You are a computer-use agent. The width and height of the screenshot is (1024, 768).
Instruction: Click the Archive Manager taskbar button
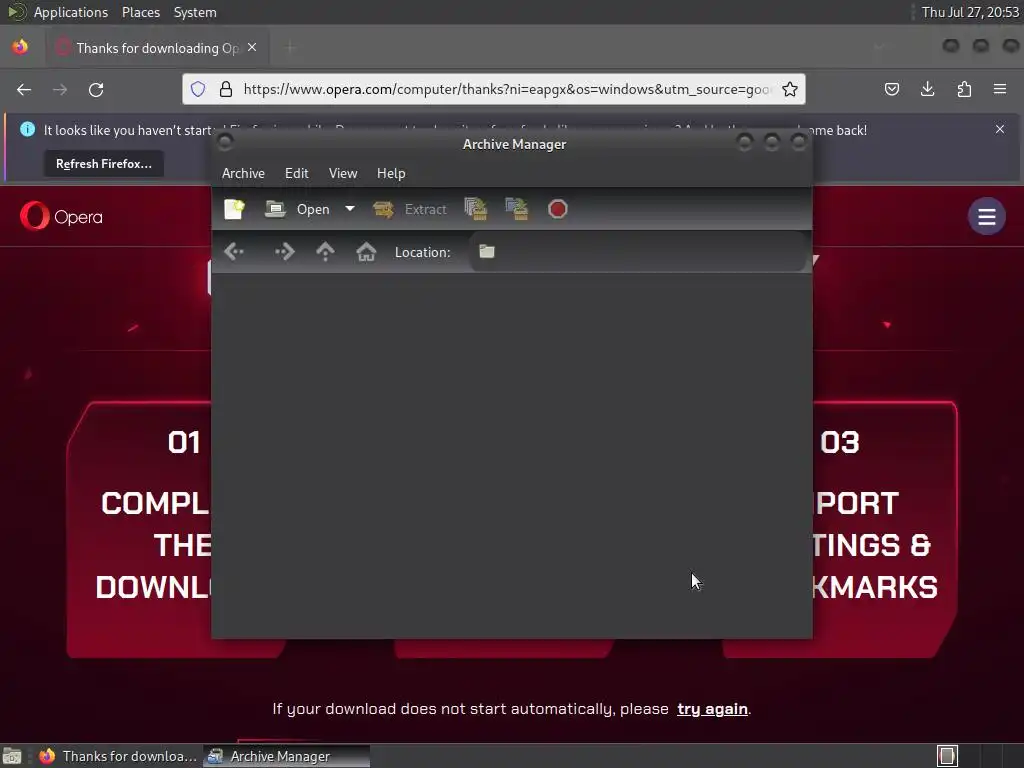[x=287, y=756]
